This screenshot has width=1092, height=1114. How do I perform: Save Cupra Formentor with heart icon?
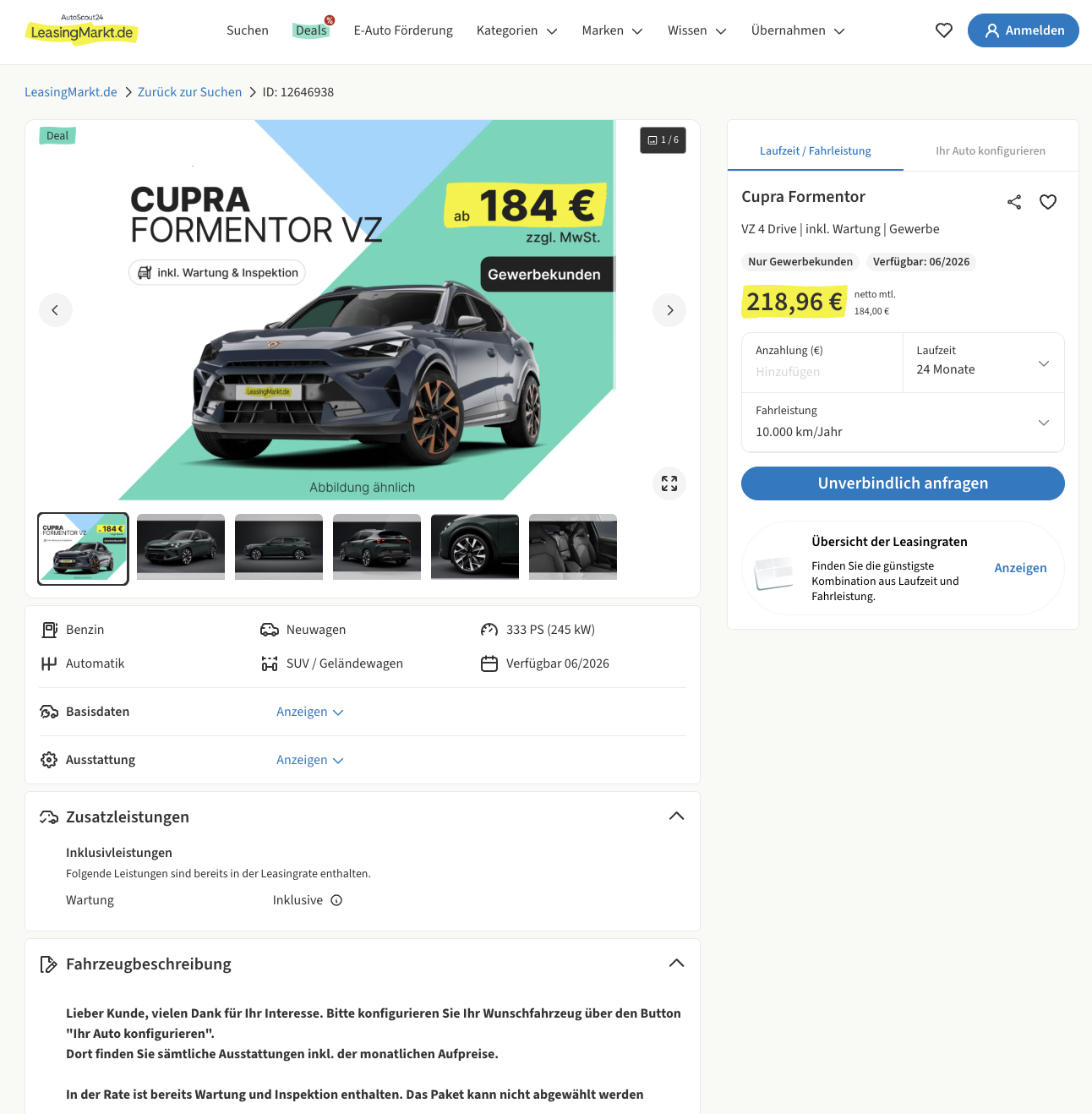(1048, 202)
